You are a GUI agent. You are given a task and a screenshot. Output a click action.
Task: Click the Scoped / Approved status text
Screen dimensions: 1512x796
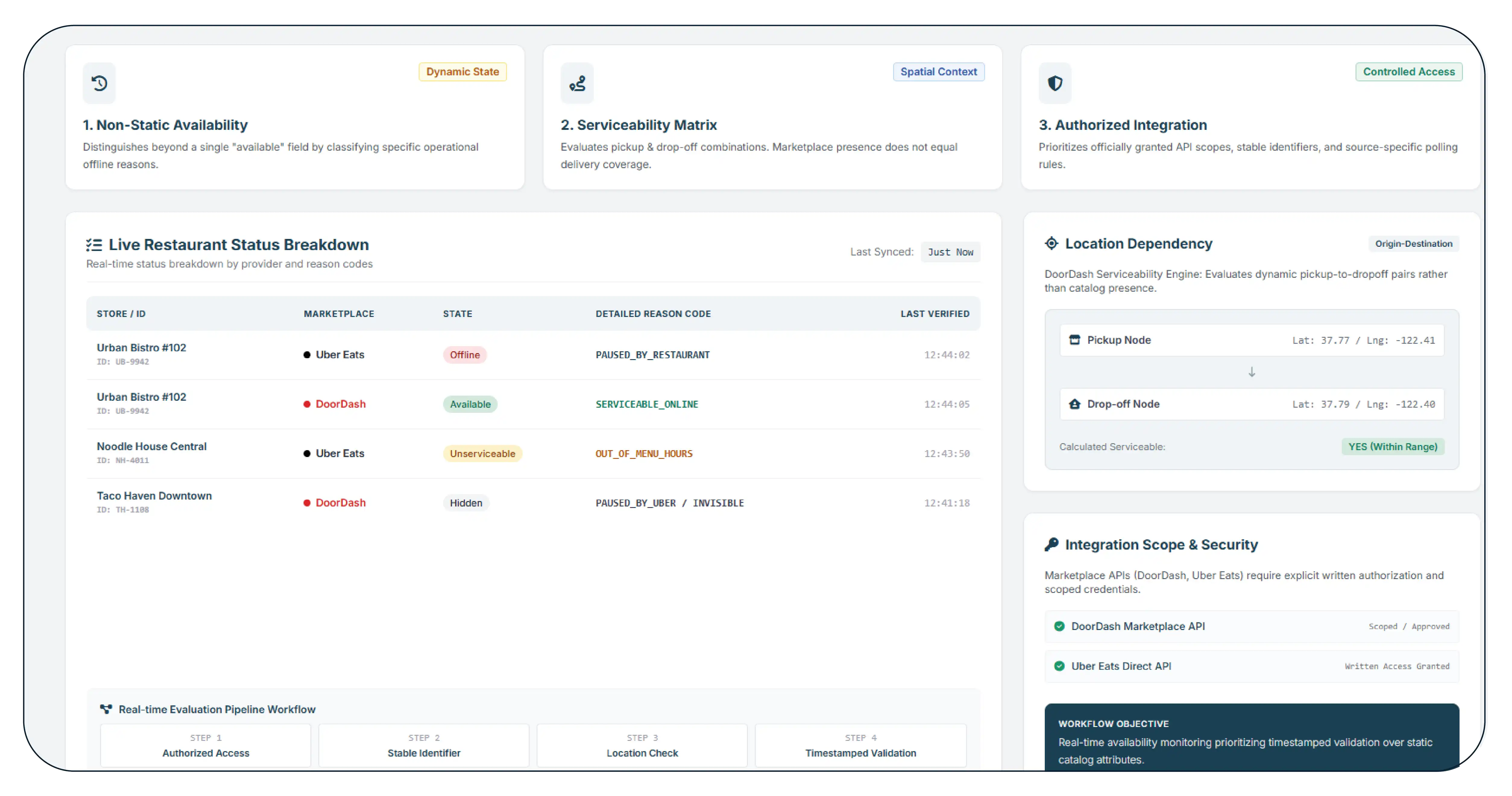pos(1409,626)
